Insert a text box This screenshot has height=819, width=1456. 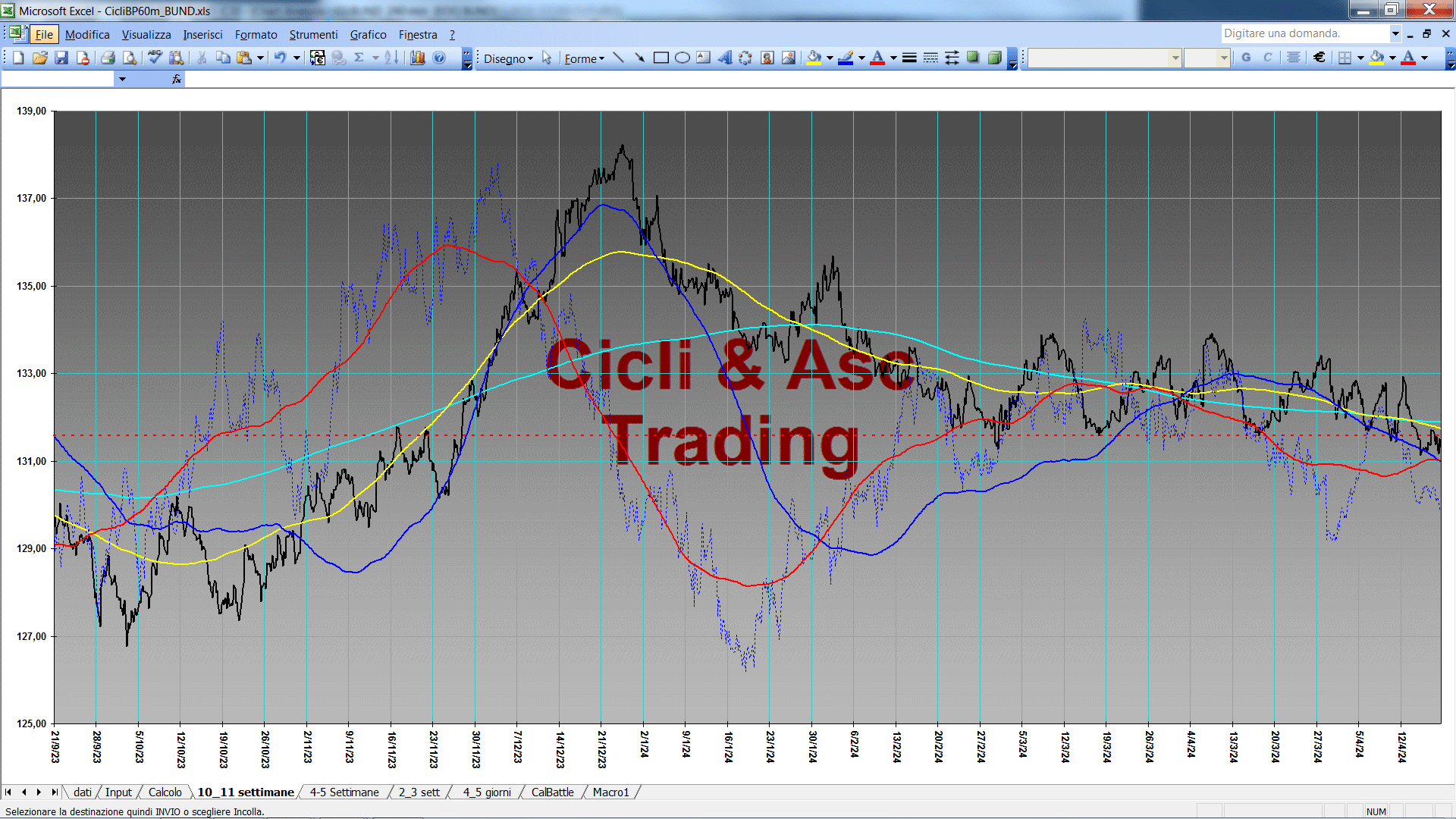[x=704, y=58]
